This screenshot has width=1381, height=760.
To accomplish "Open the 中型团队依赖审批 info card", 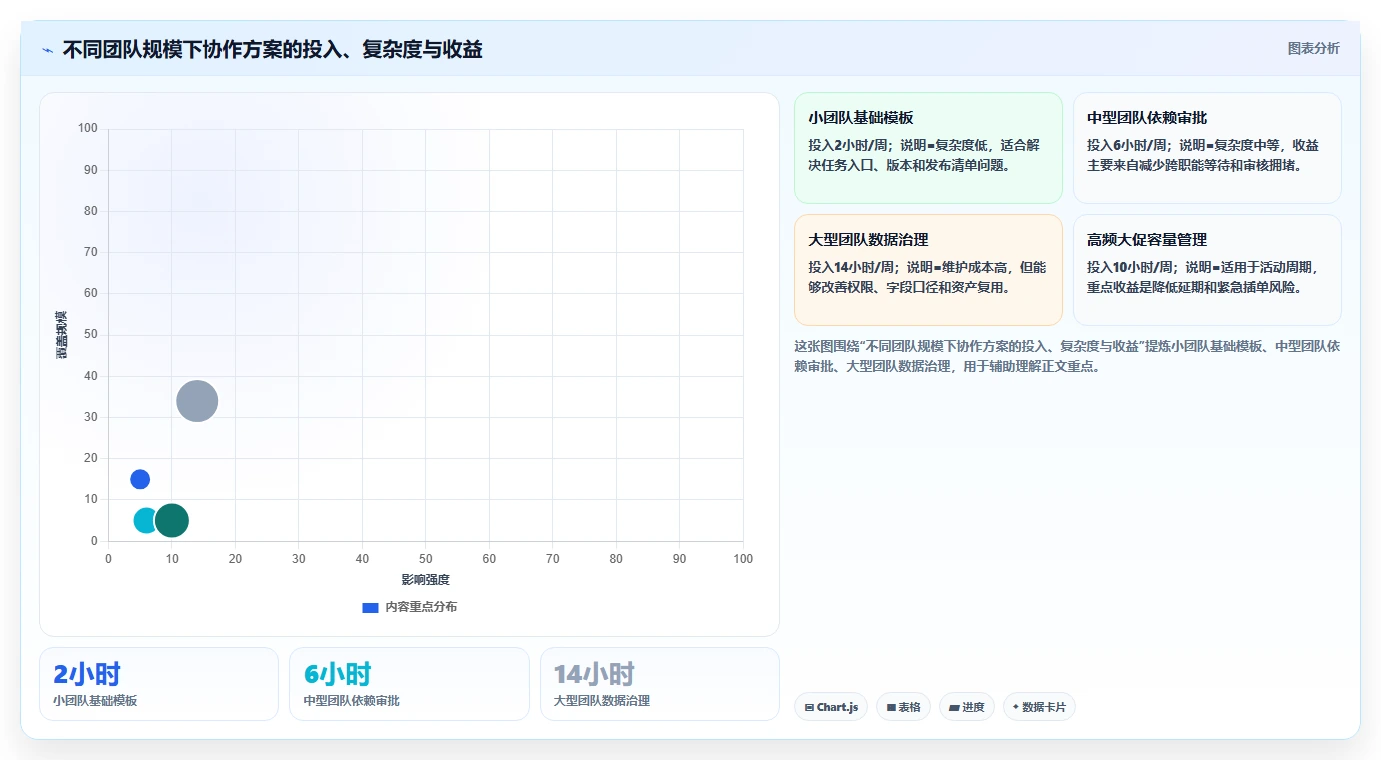I will (x=1207, y=148).
